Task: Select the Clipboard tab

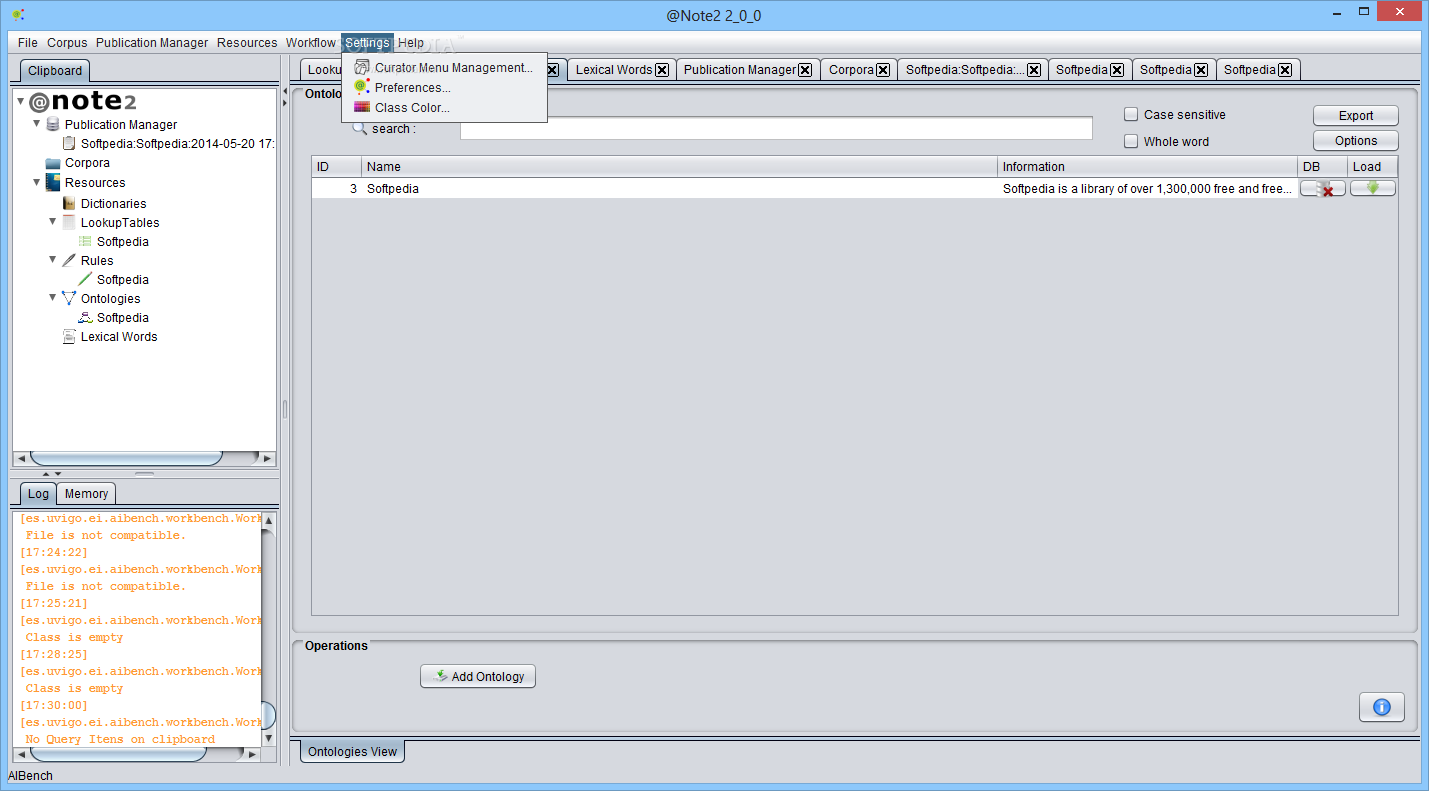Action: pos(55,71)
